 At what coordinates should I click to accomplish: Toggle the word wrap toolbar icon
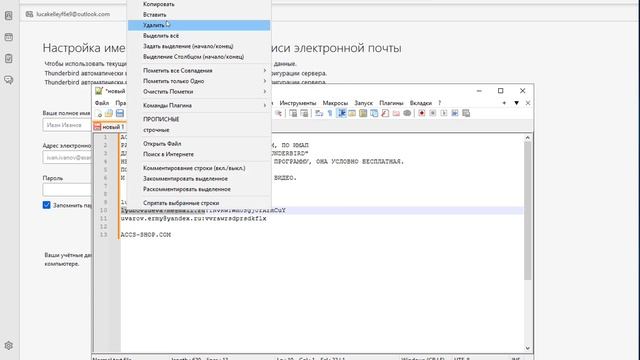(x=319, y=113)
